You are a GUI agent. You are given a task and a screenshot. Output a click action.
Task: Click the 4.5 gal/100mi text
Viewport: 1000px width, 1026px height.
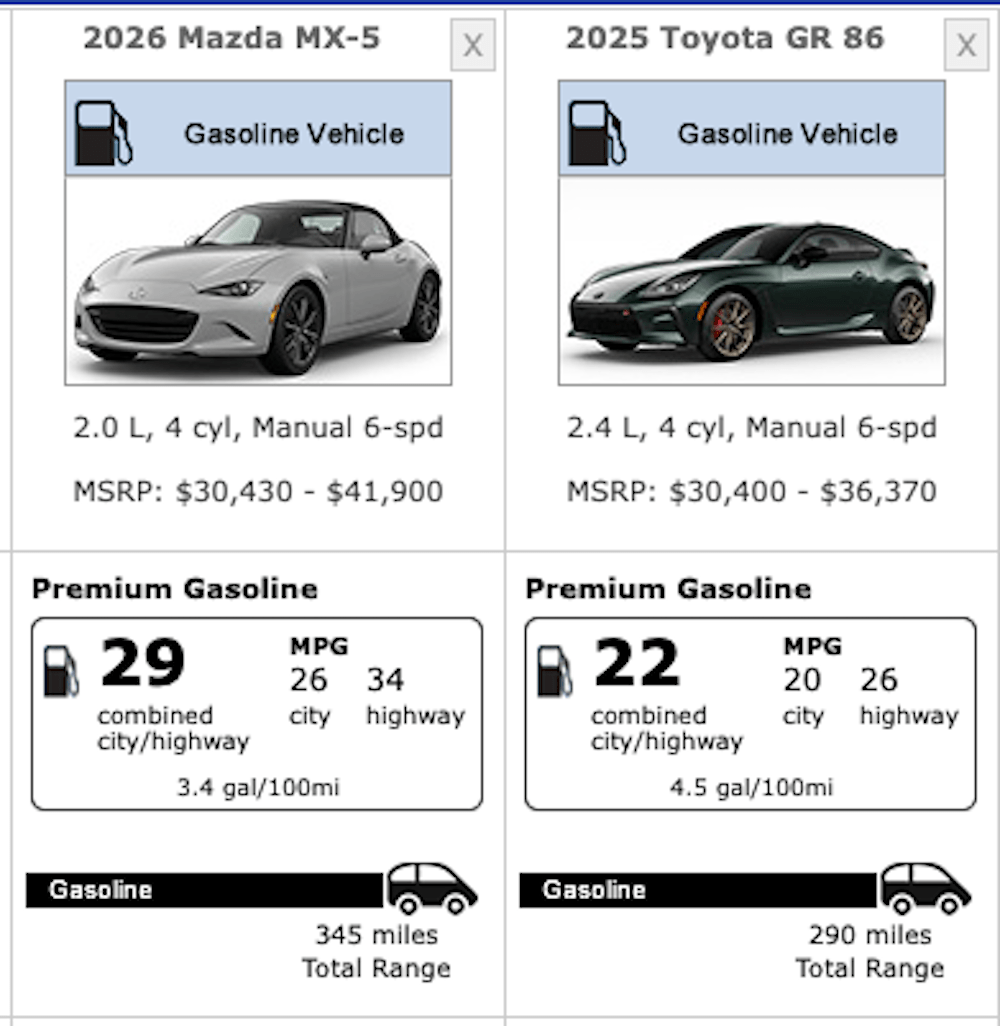[751, 787]
